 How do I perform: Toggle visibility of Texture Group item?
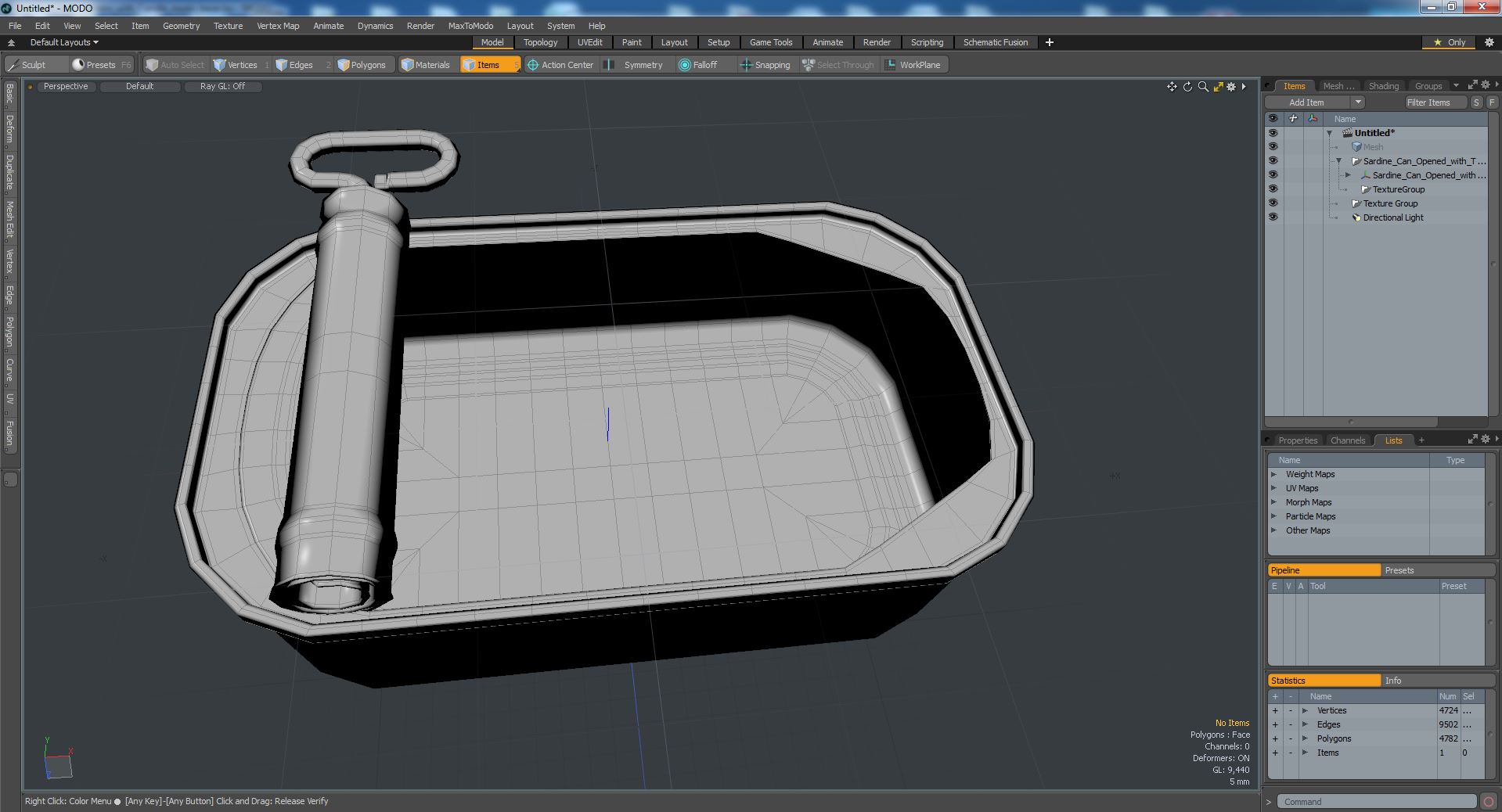1273,203
